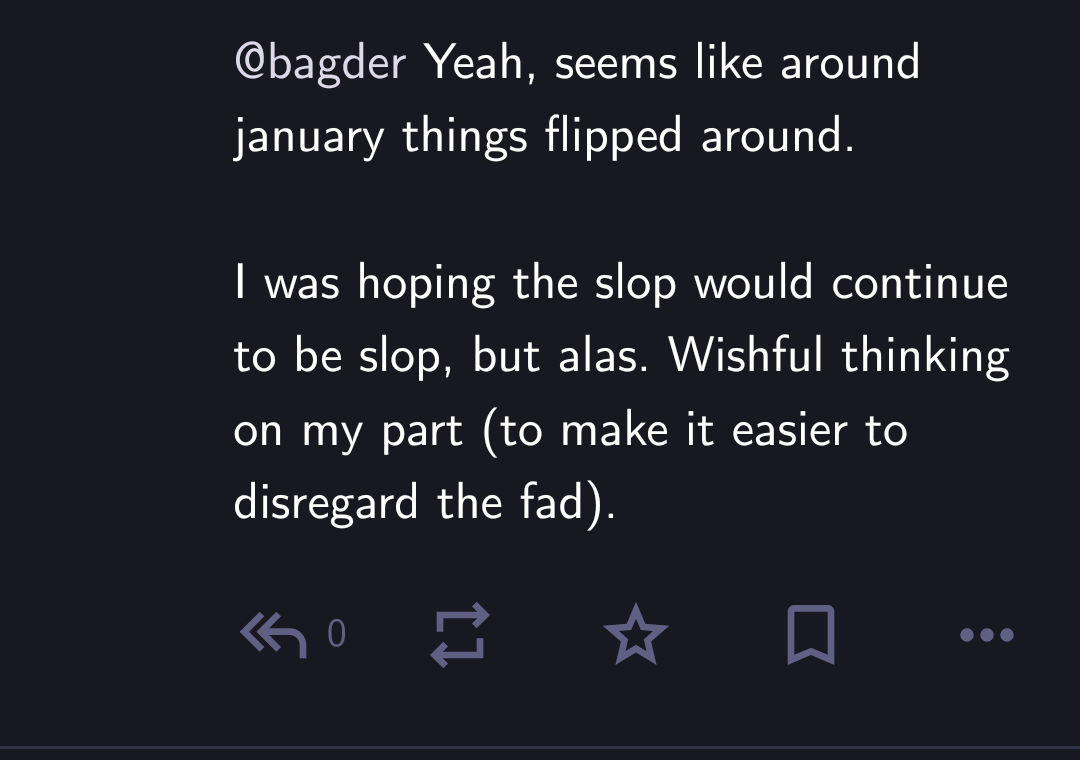Boost the post with the repeat icon

(x=460, y=634)
